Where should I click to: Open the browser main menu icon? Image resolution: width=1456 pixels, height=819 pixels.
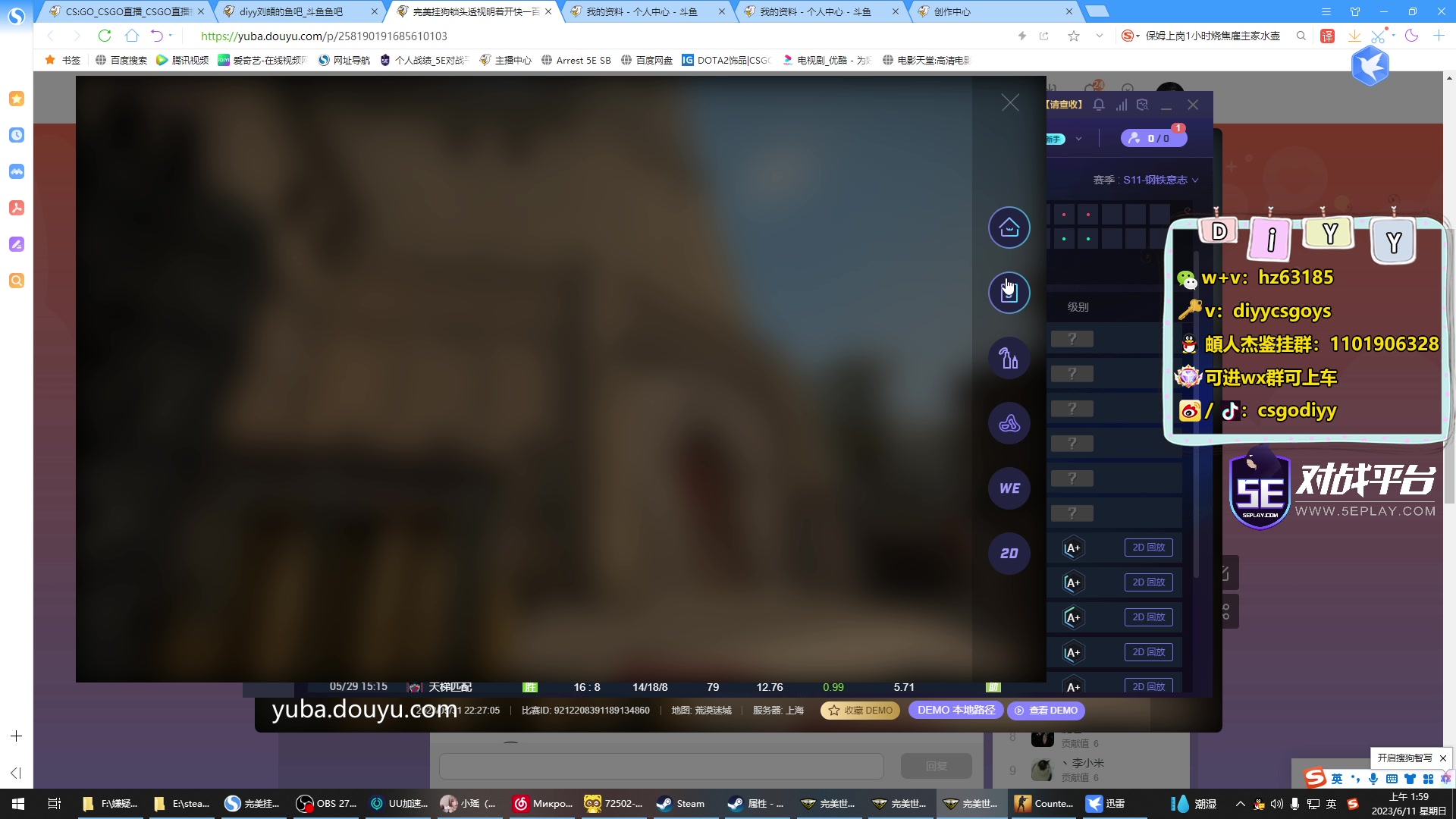[x=1326, y=11]
